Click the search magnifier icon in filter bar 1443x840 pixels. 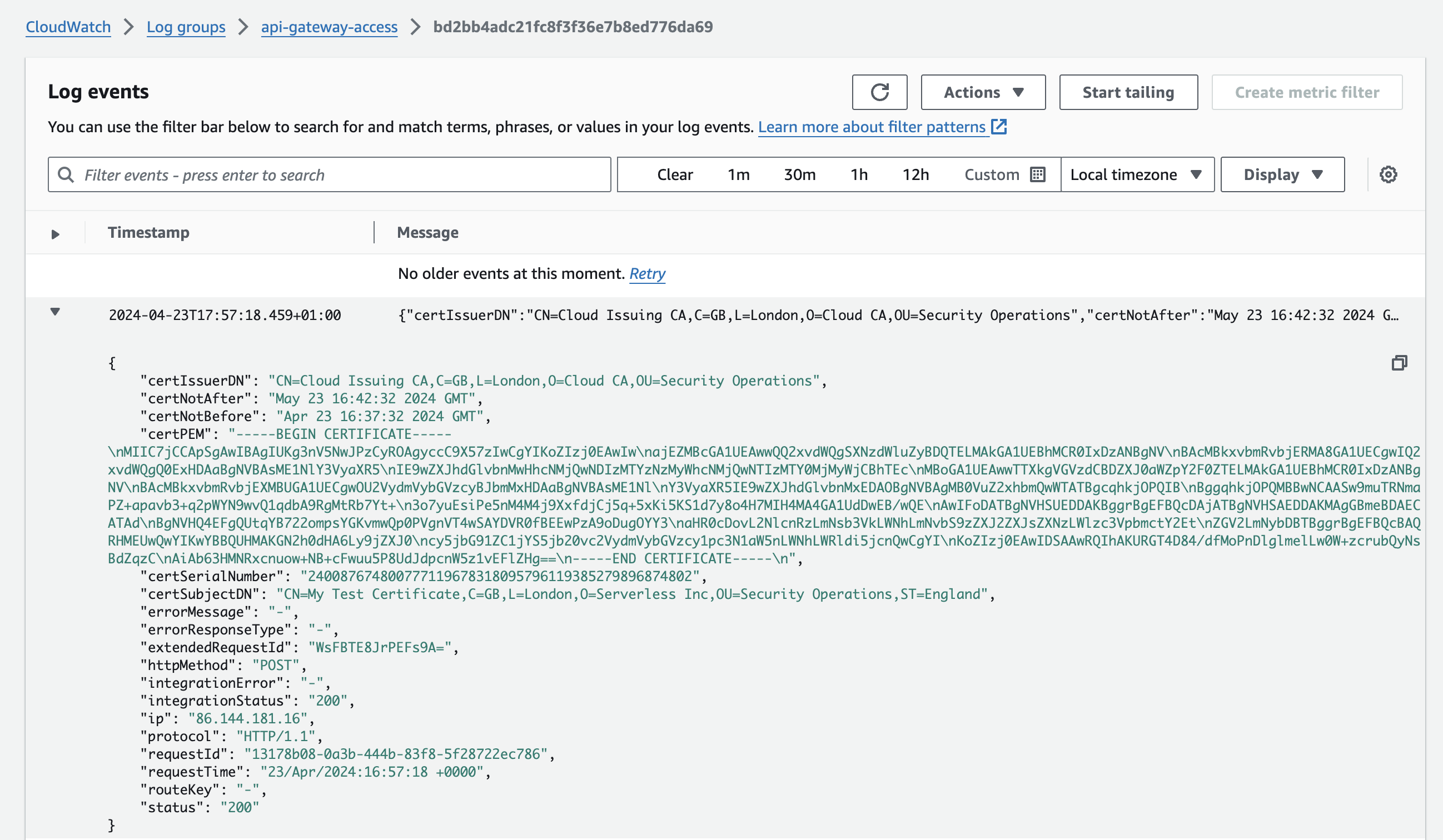coord(66,174)
